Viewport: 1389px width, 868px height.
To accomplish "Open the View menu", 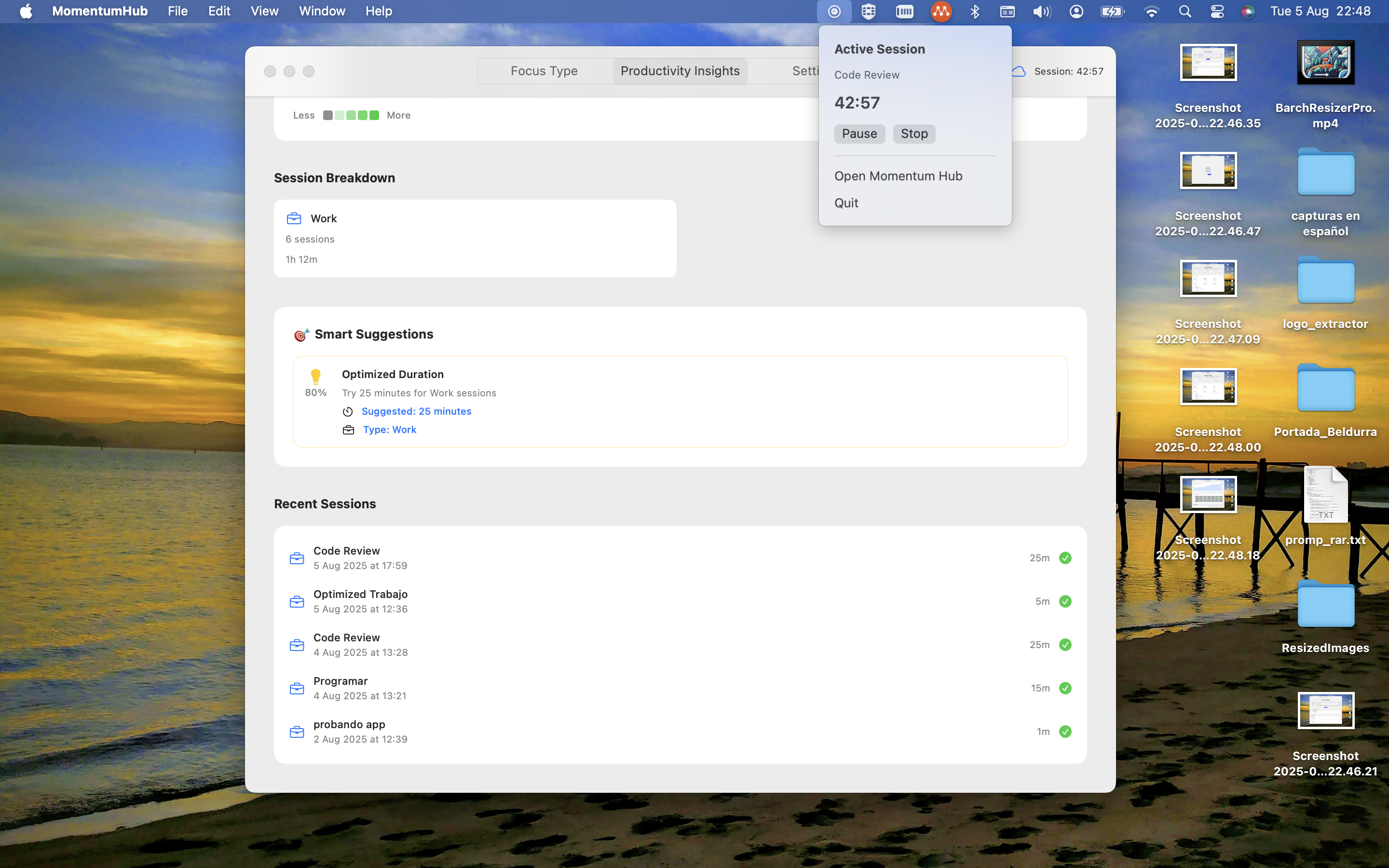I will pyautogui.click(x=265, y=11).
